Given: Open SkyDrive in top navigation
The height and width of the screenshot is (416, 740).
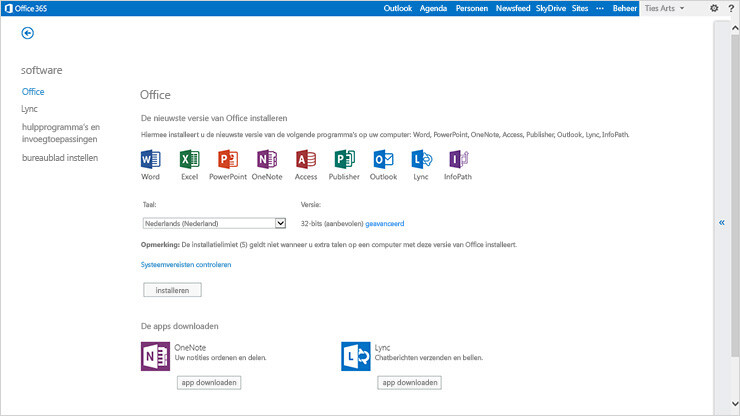Looking at the screenshot, I should 551,8.
